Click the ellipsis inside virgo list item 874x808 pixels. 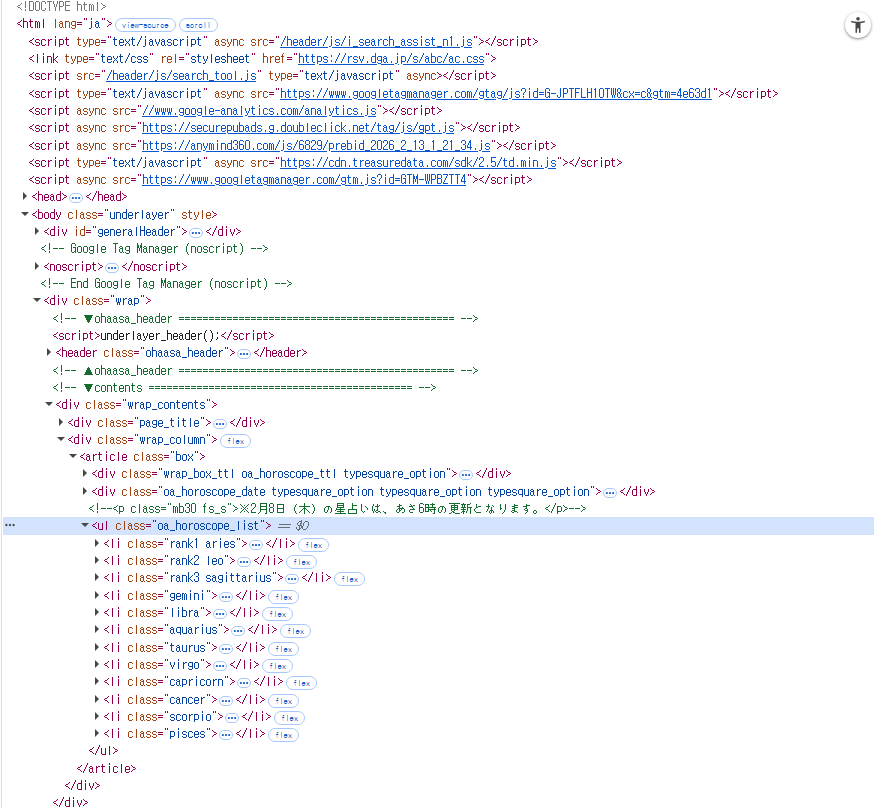tap(220, 666)
